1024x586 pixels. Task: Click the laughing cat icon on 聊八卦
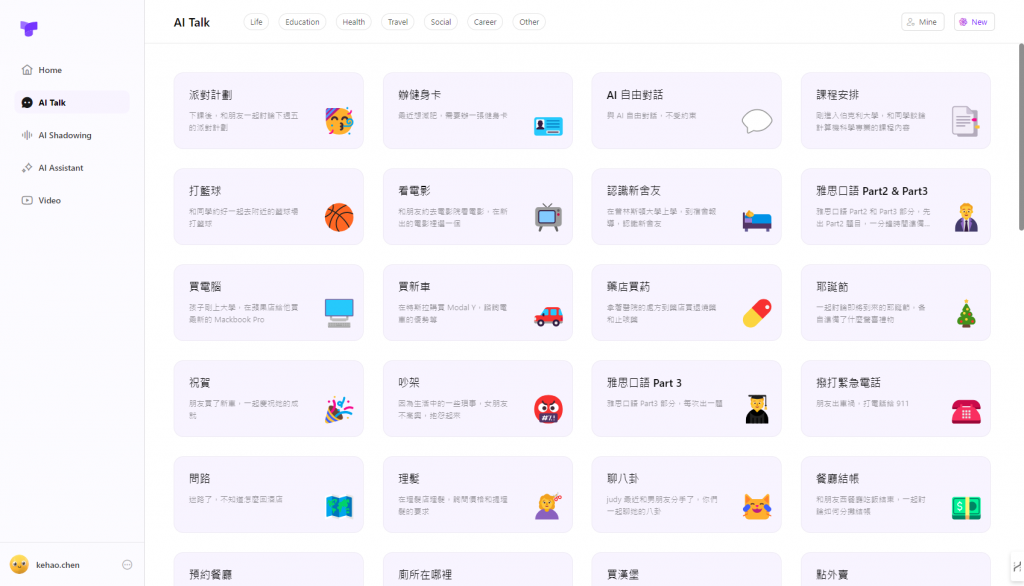[757, 506]
